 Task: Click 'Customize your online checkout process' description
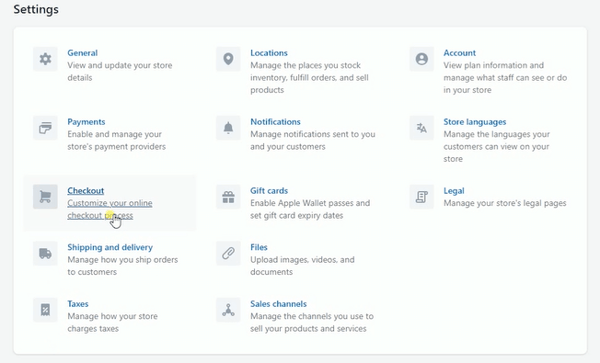point(110,209)
